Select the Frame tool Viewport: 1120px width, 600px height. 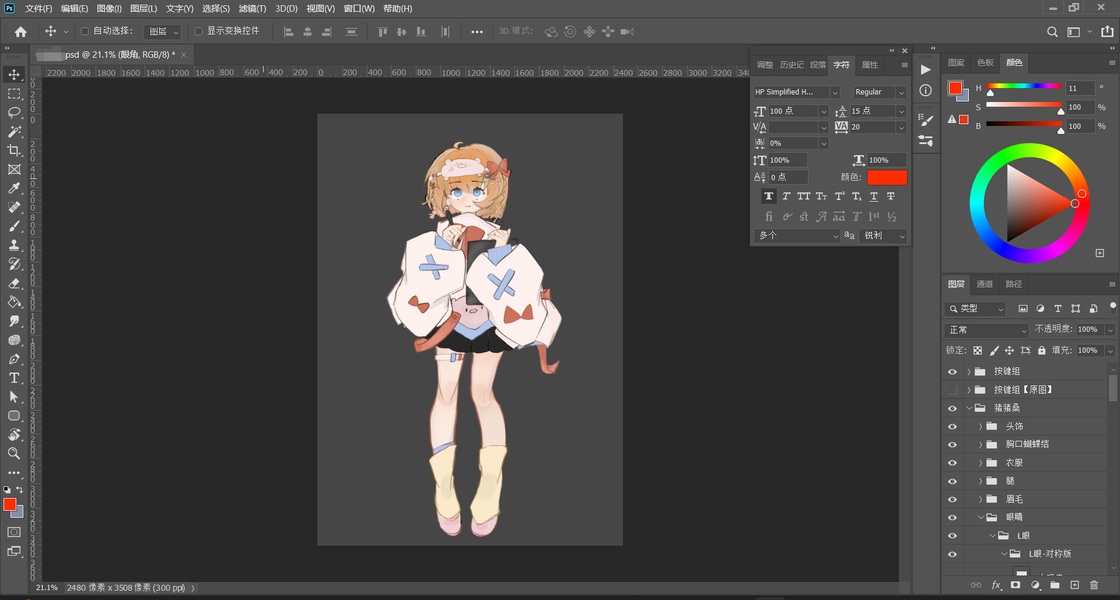[14, 169]
